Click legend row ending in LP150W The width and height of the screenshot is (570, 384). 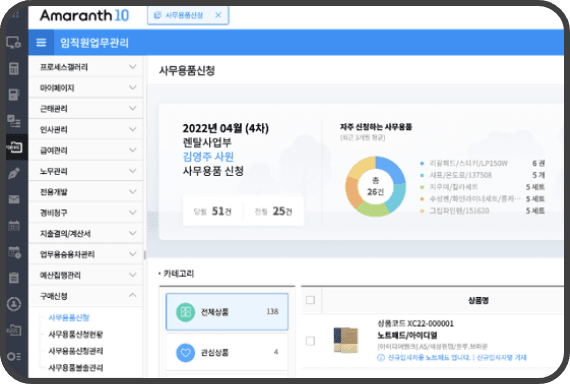(x=482, y=163)
